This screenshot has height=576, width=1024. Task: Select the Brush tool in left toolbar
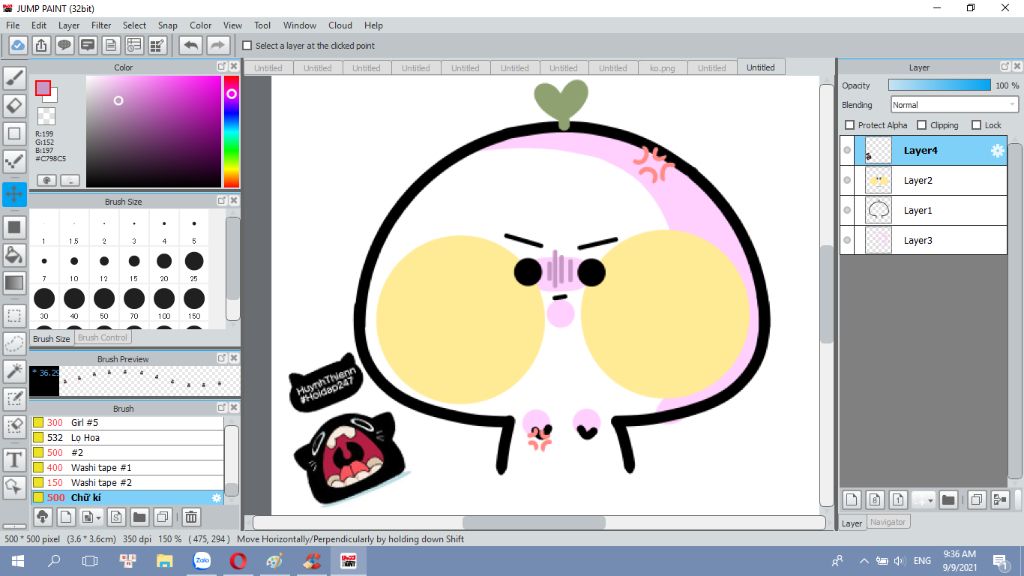(x=15, y=78)
